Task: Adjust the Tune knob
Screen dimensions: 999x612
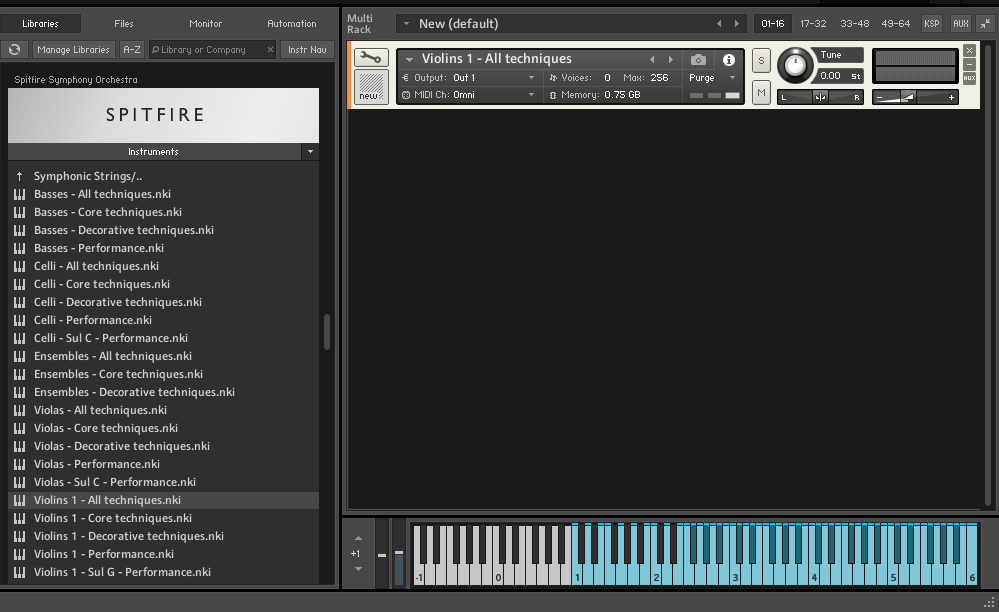Action: pyautogui.click(x=794, y=65)
